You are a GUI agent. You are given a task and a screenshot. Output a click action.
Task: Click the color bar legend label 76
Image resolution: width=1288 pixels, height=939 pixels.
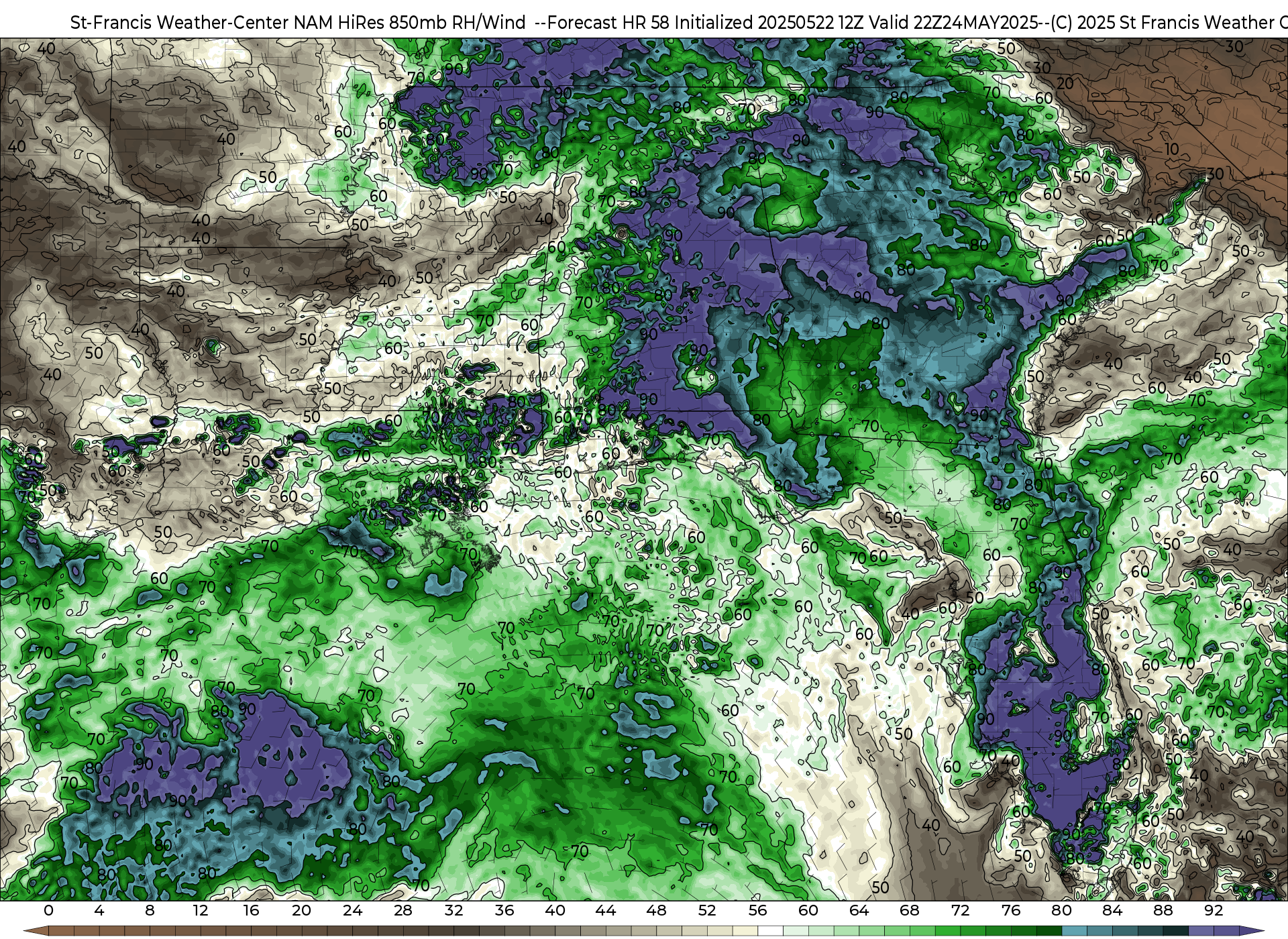pos(1011,910)
